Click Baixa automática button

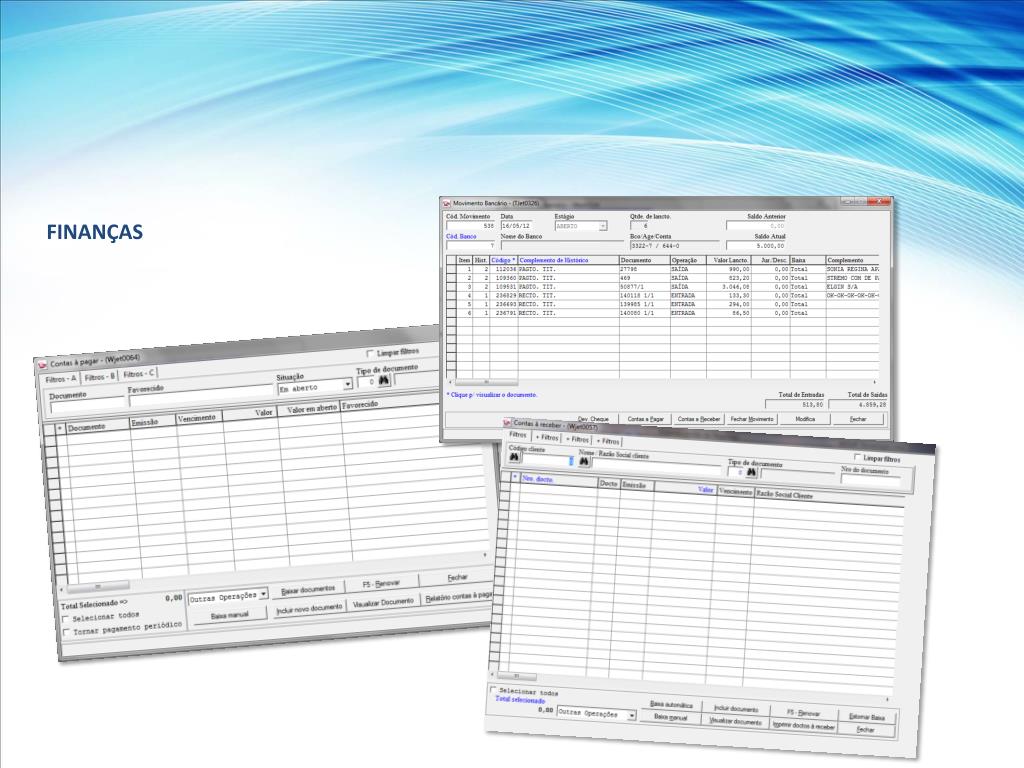pos(671,705)
